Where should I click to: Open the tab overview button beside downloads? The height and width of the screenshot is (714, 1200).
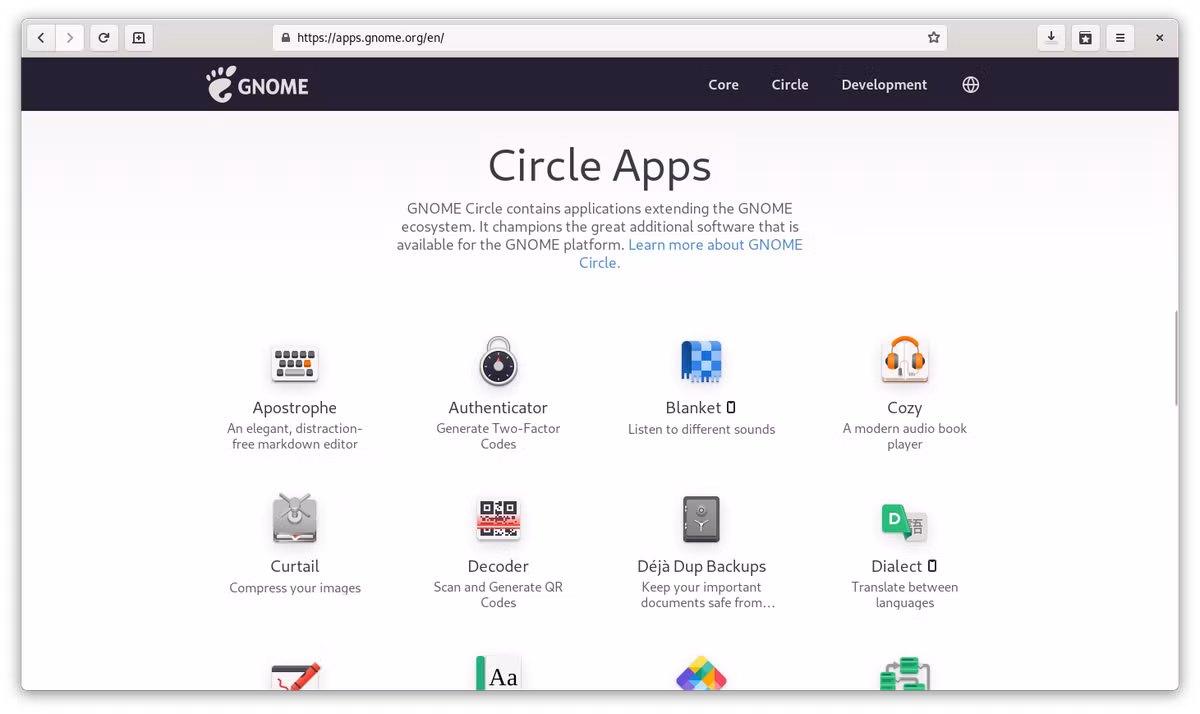1085,38
